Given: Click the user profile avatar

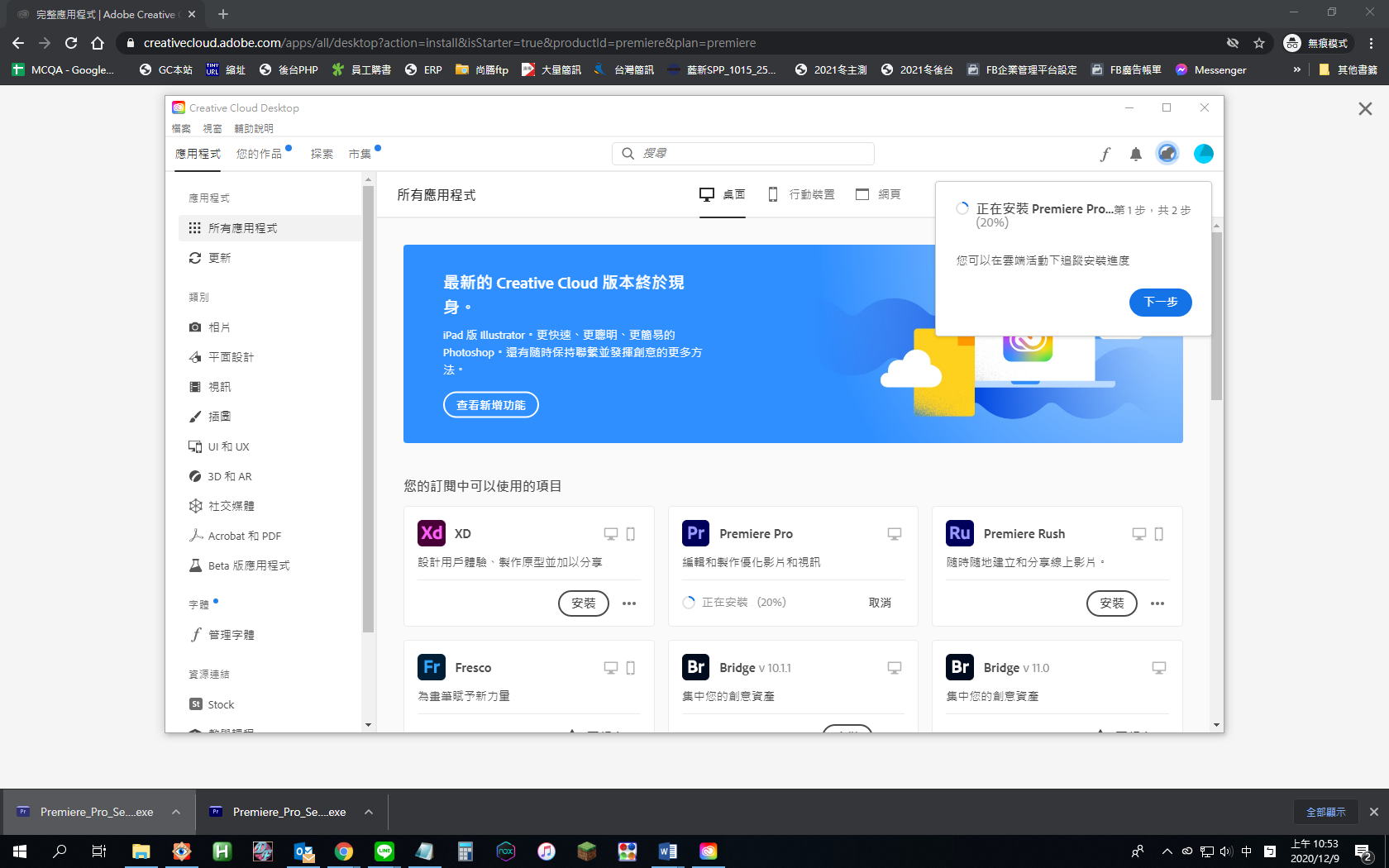Looking at the screenshot, I should point(1204,154).
